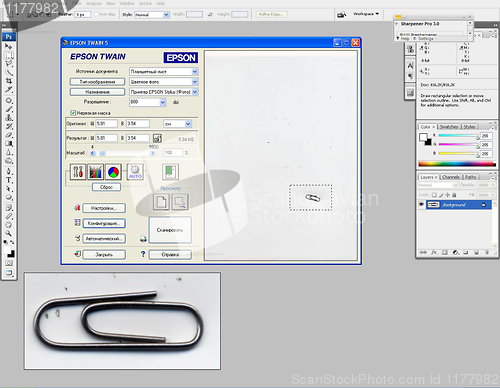Click the Сброс reset button
The image size is (500, 388).
[x=106, y=187]
